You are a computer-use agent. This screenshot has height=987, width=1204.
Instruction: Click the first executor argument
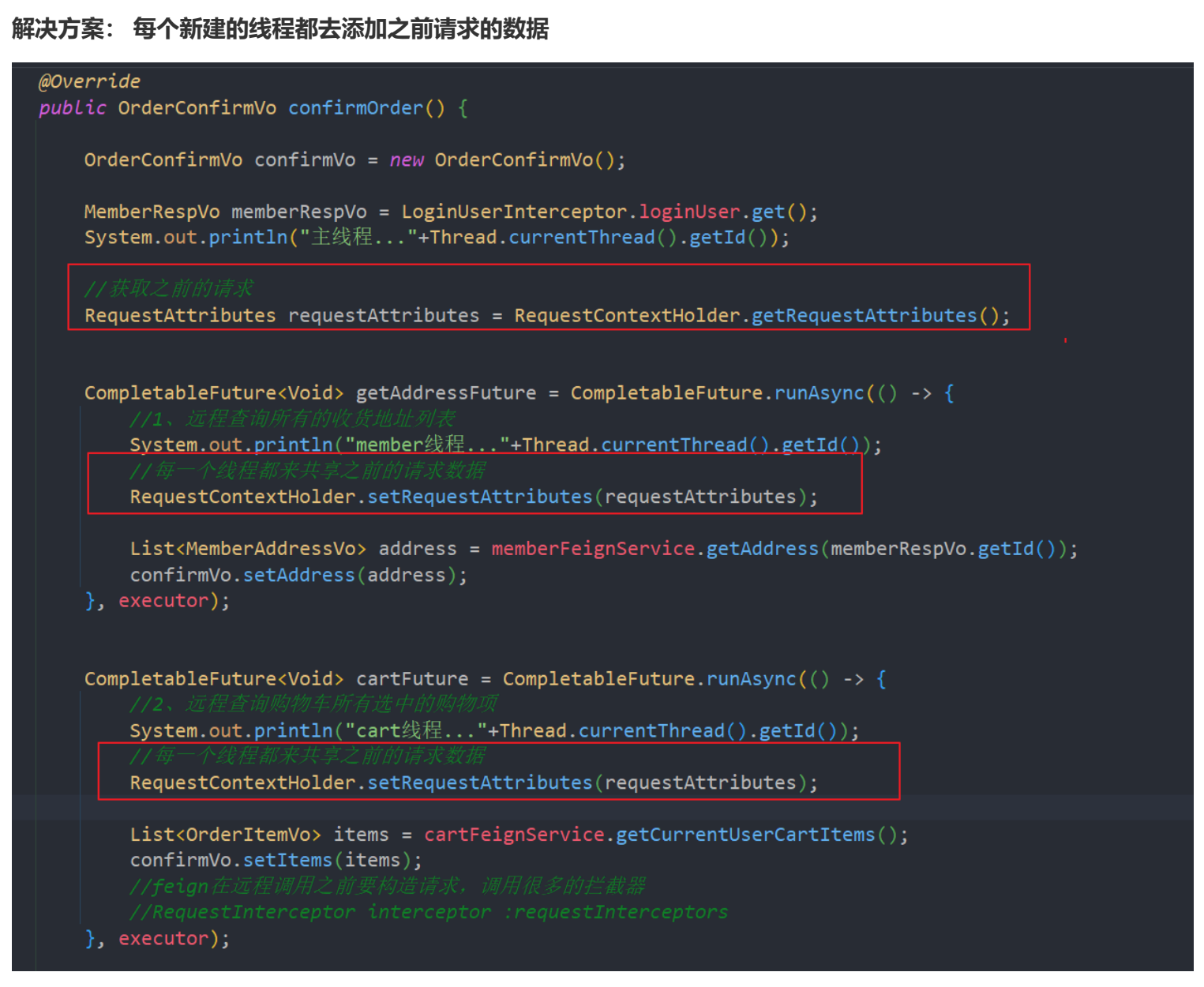point(163,601)
